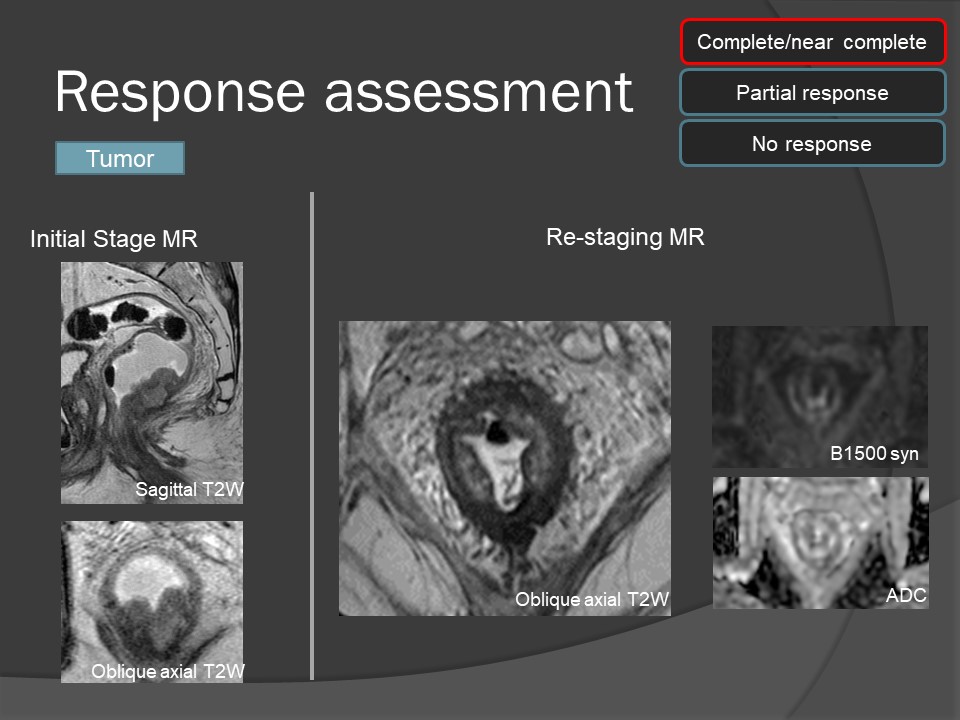This screenshot has width=960, height=720.
Task: Open the ADC map image
Action: 820,540
